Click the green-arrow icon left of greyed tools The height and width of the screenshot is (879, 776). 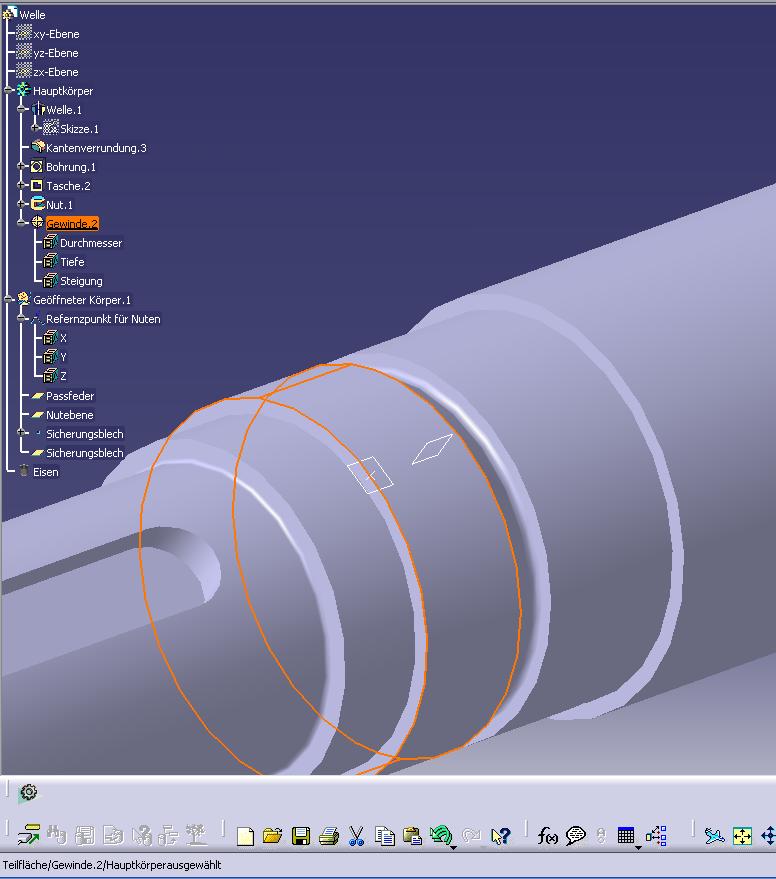tap(28, 835)
